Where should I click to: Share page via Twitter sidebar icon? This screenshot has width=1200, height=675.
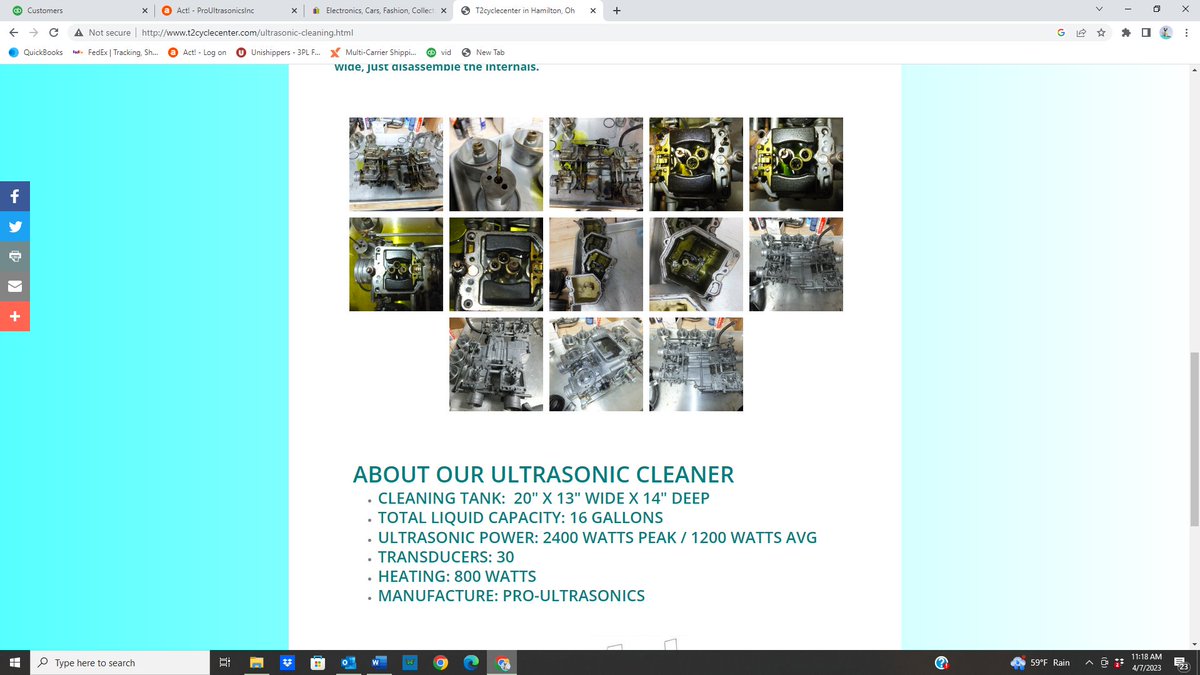pyautogui.click(x=15, y=227)
